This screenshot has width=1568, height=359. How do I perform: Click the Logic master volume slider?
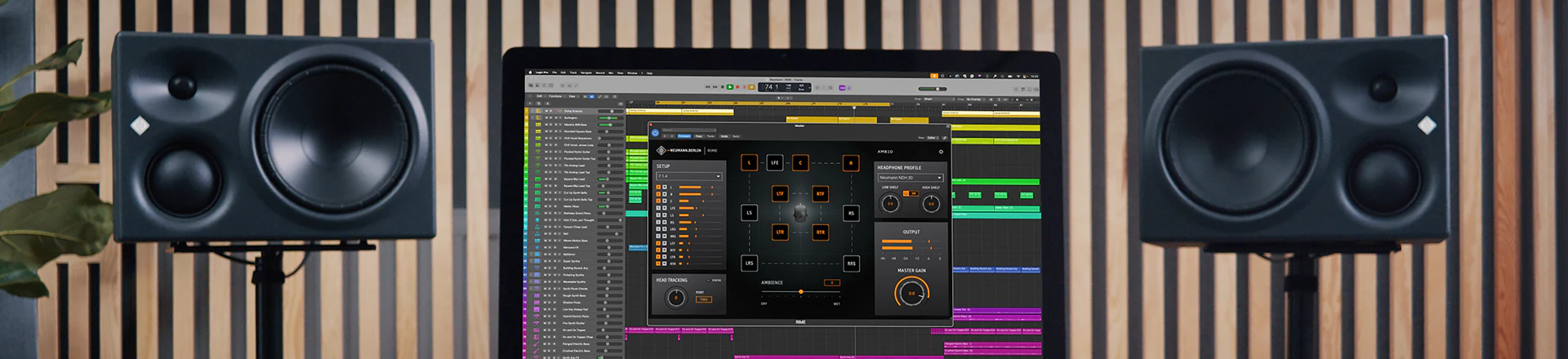click(933, 89)
